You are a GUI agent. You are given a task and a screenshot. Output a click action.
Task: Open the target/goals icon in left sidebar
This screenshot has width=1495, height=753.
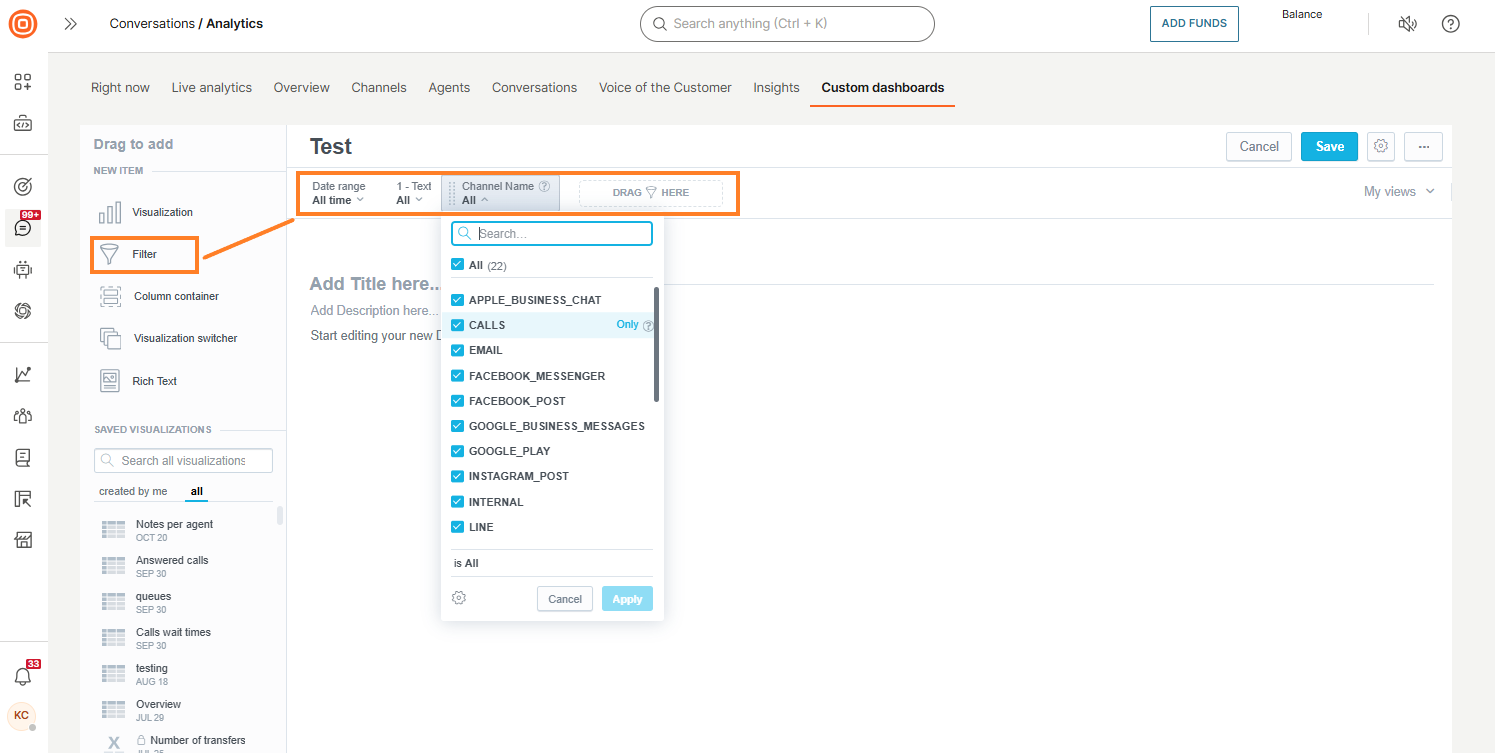click(22, 186)
